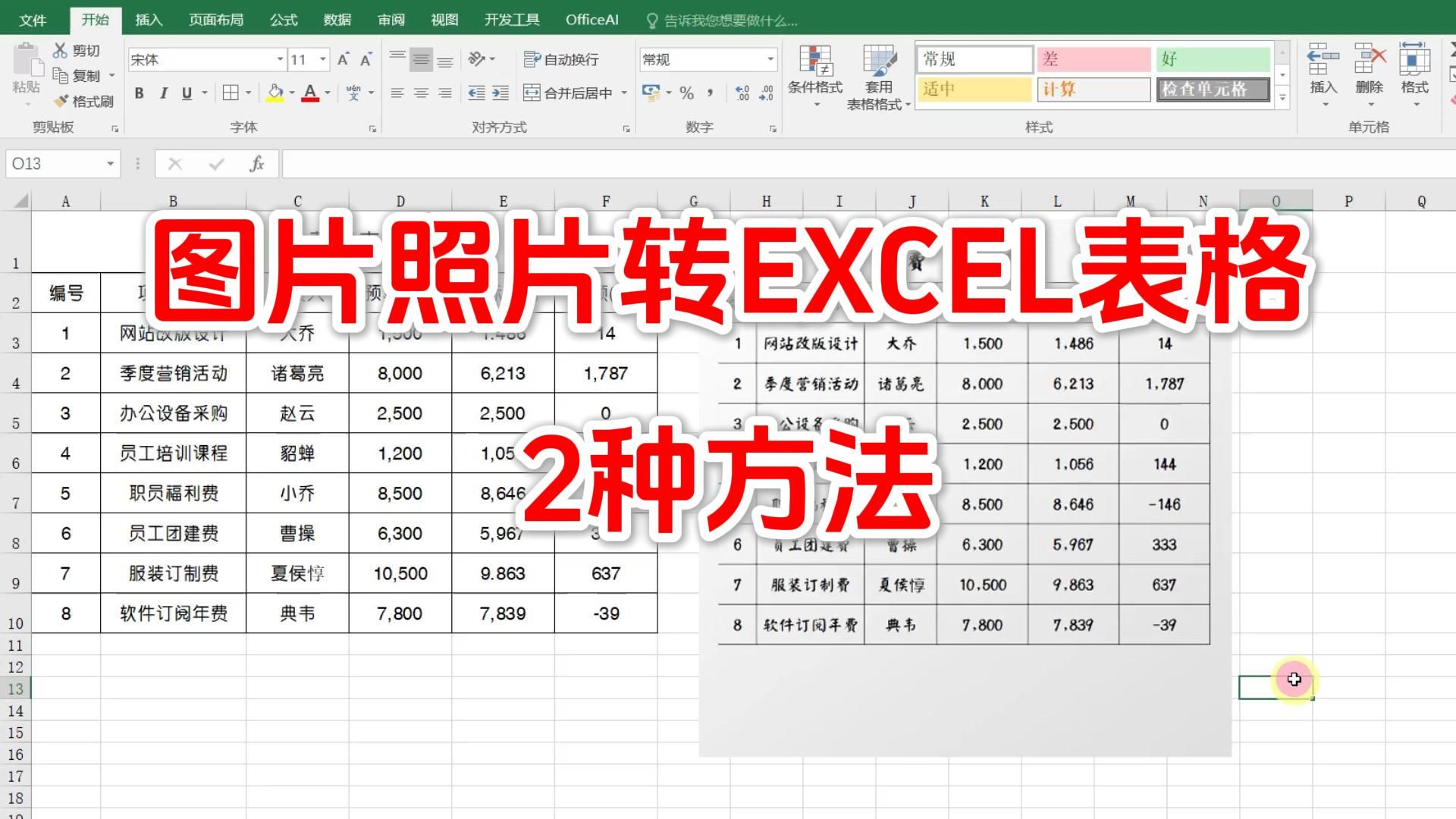Screen dimensions: 1456x819
Task: Open the borders dropdown arrow
Action: click(x=248, y=93)
